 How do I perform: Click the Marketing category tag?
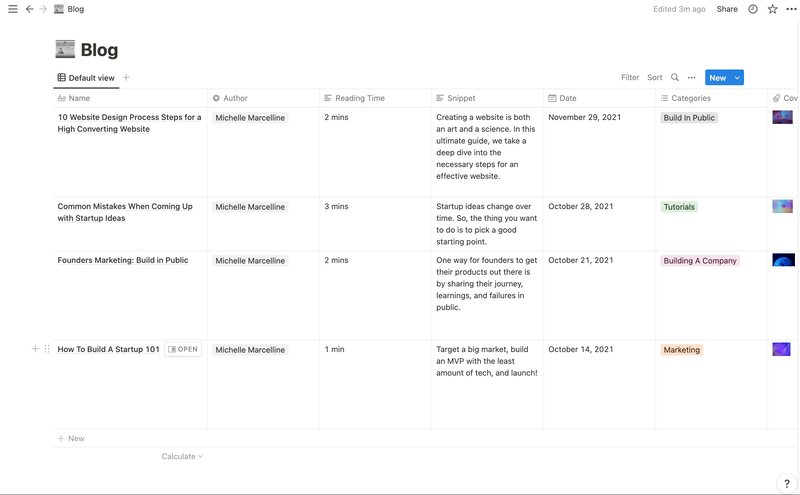click(682, 350)
